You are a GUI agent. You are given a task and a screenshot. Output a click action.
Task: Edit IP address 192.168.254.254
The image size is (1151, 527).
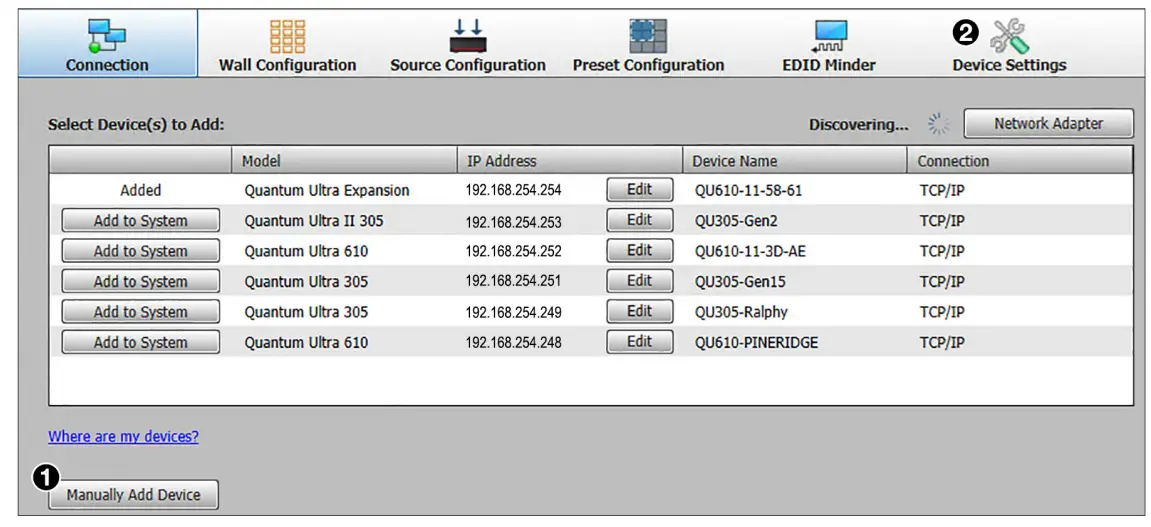(x=639, y=189)
